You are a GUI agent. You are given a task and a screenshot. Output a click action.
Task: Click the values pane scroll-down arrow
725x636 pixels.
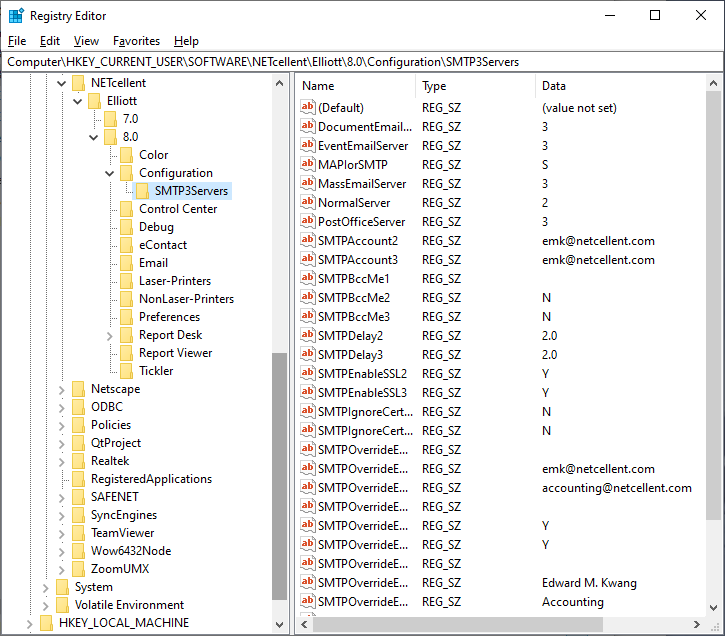click(x=713, y=608)
